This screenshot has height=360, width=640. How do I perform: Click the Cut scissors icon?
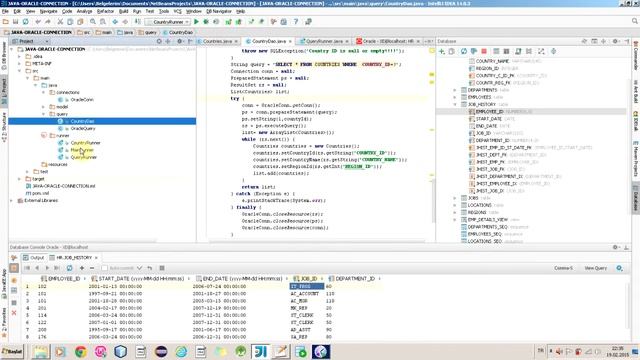pyautogui.click(x=60, y=22)
